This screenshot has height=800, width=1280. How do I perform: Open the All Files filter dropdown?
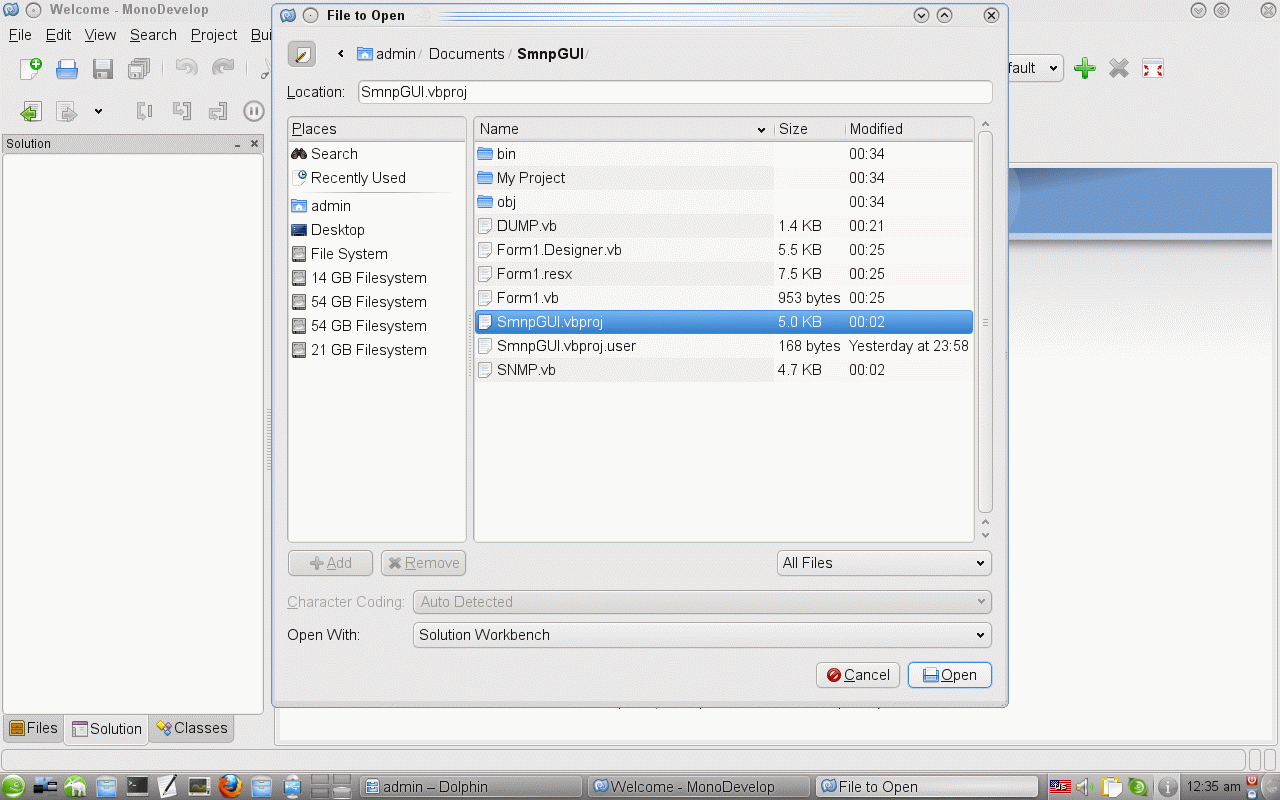coord(884,563)
